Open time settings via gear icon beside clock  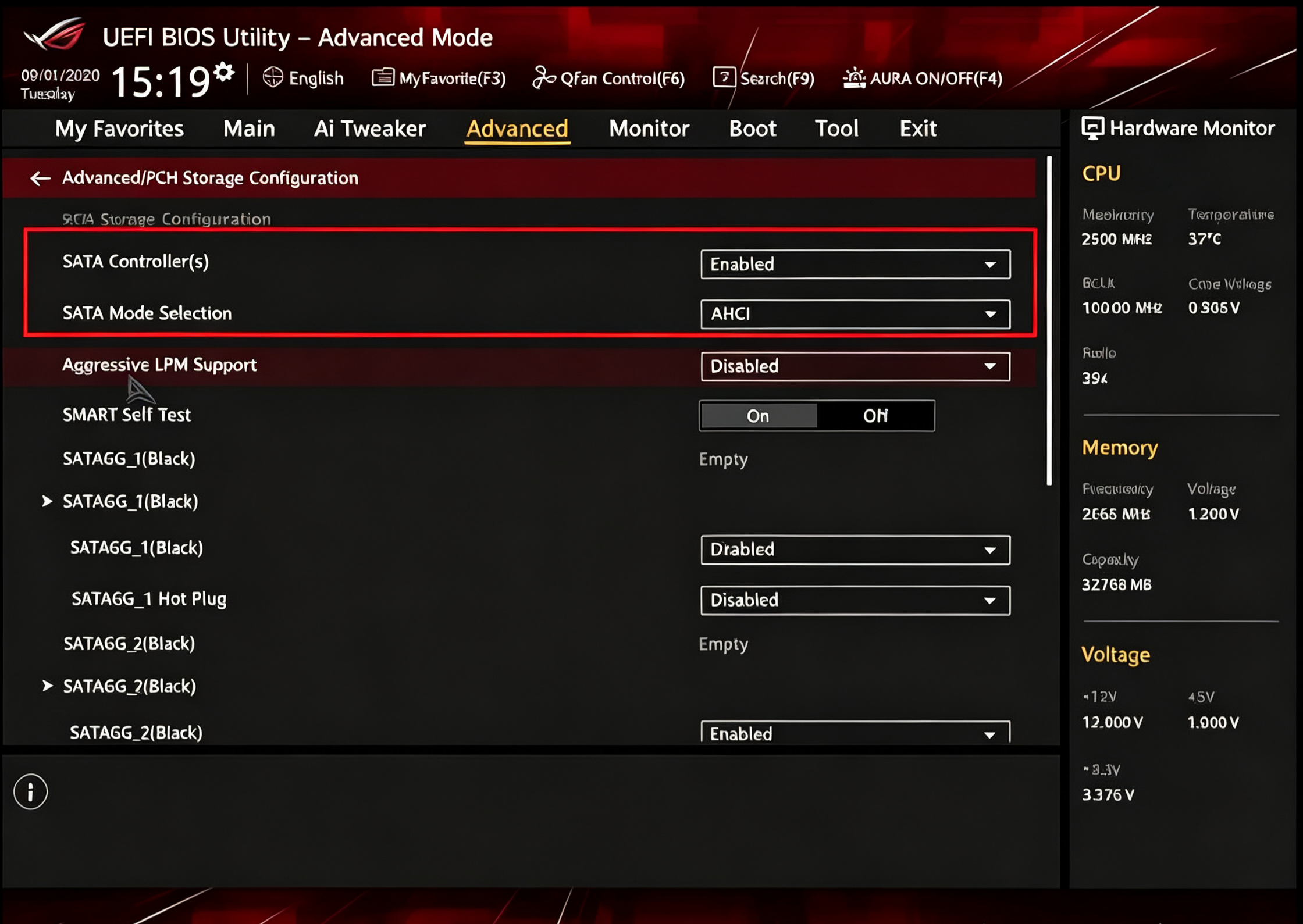point(224,72)
